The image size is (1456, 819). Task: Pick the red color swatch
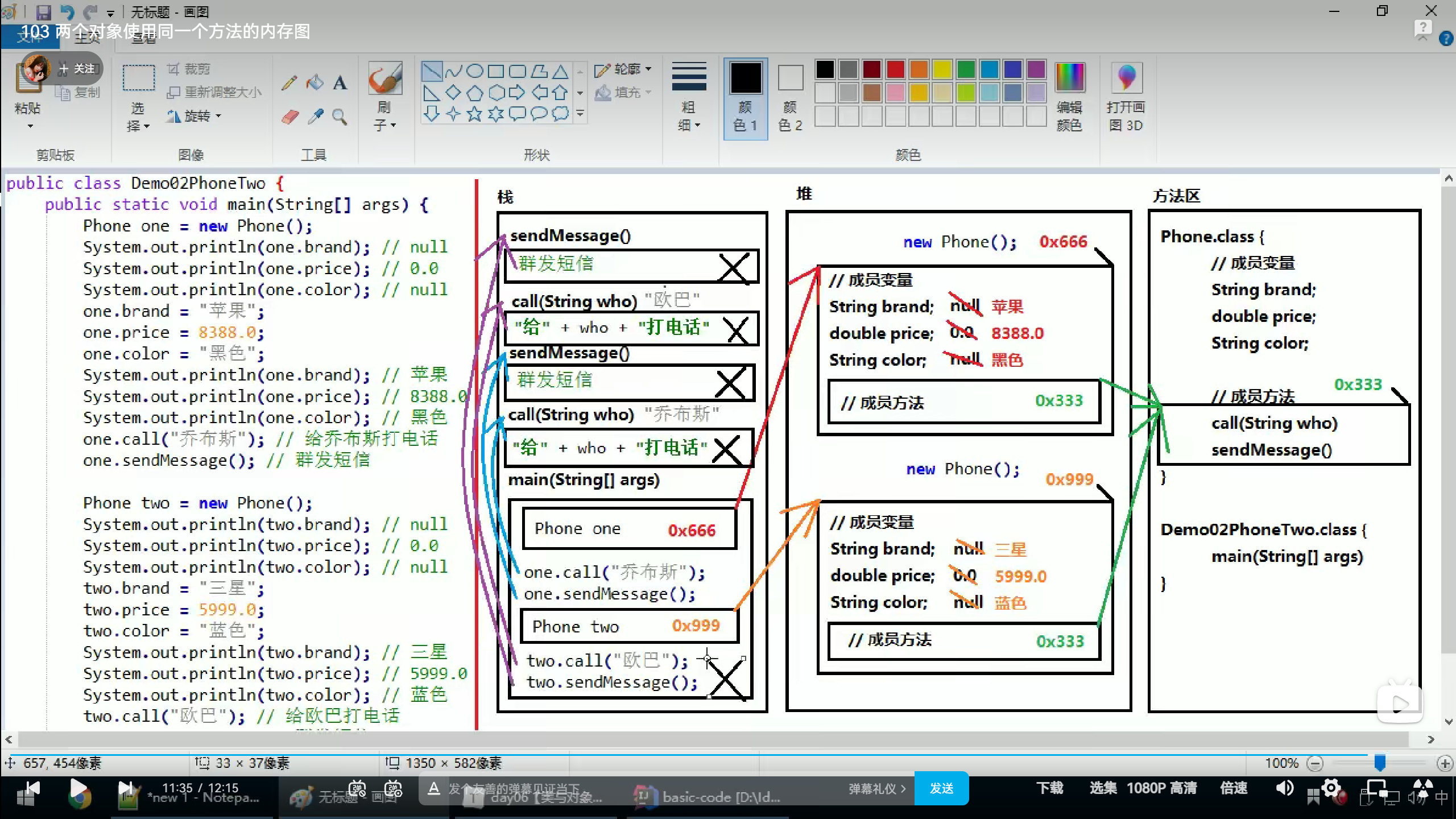click(x=895, y=69)
